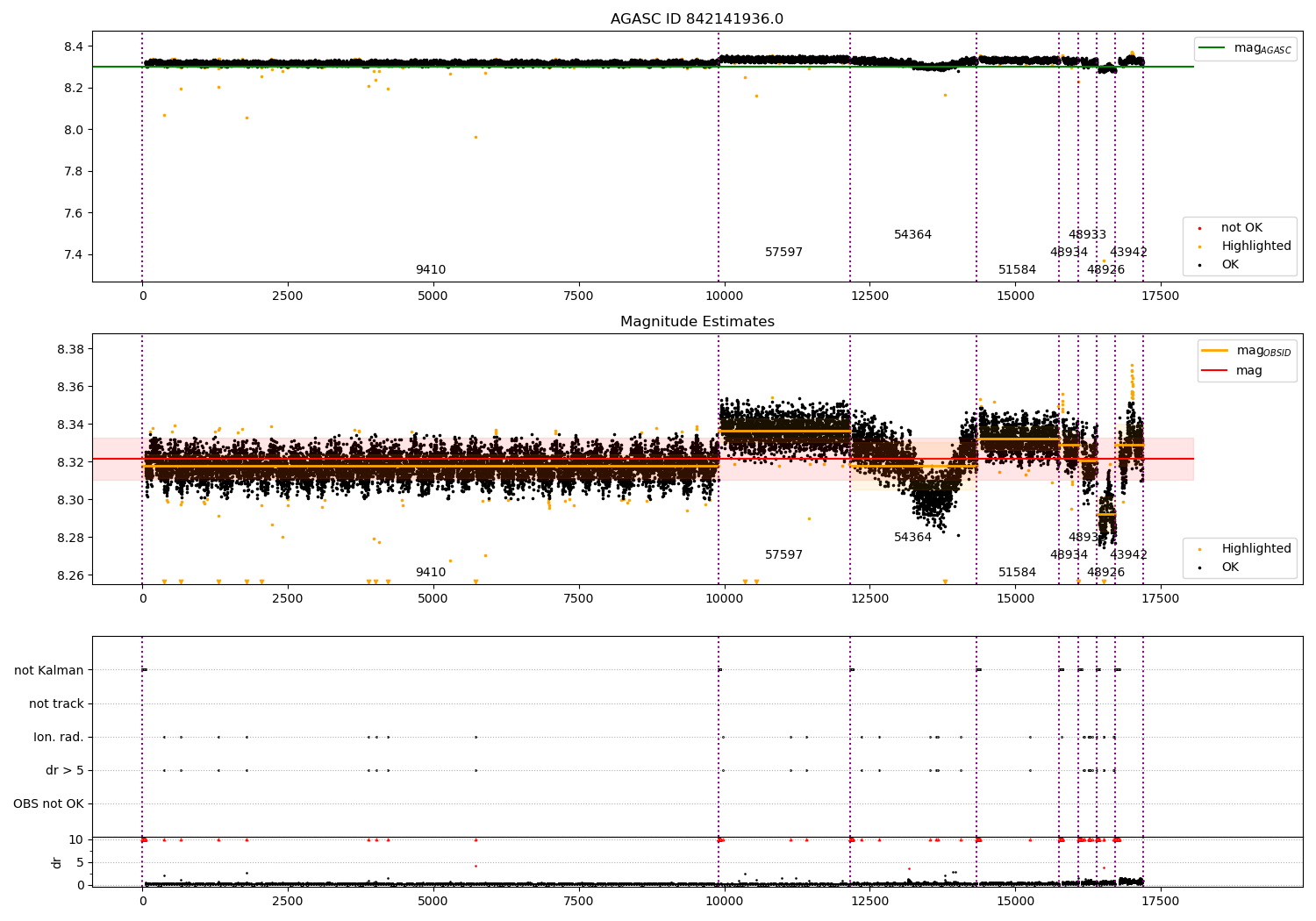Click the 8.0 y-axis tick label

coord(74,130)
